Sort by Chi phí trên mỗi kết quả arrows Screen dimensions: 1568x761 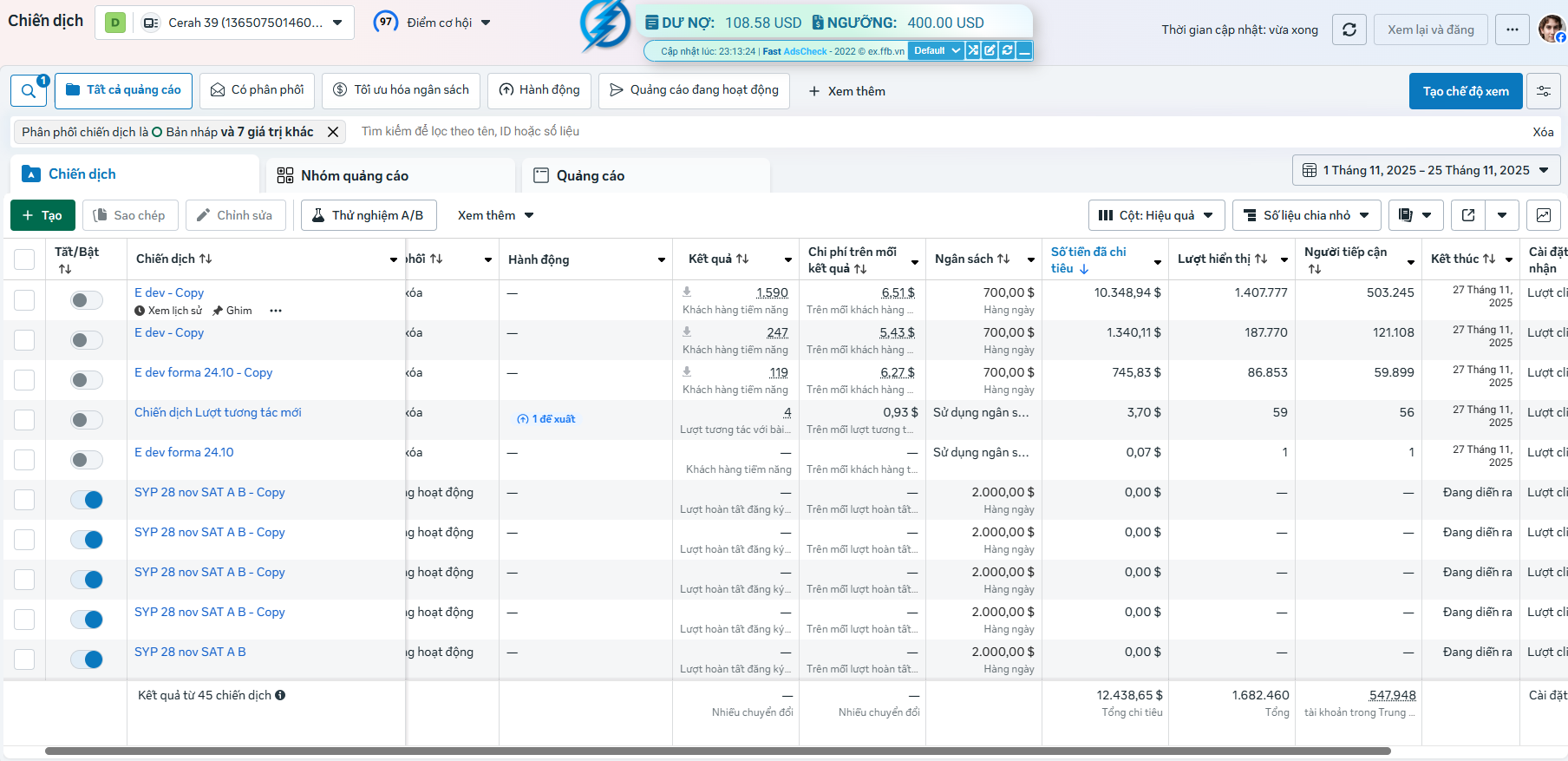[x=860, y=269]
